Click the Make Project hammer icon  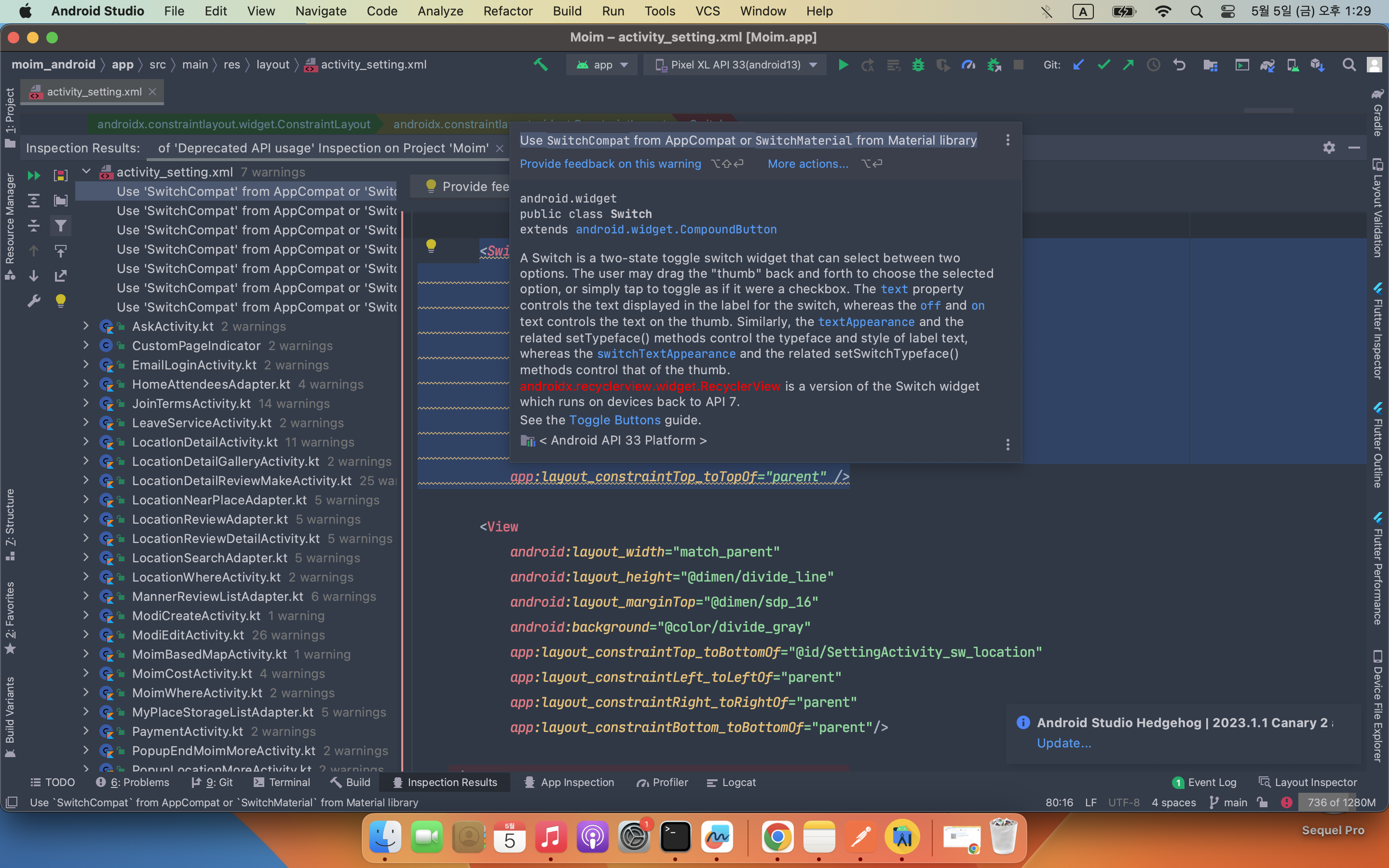pos(540,65)
